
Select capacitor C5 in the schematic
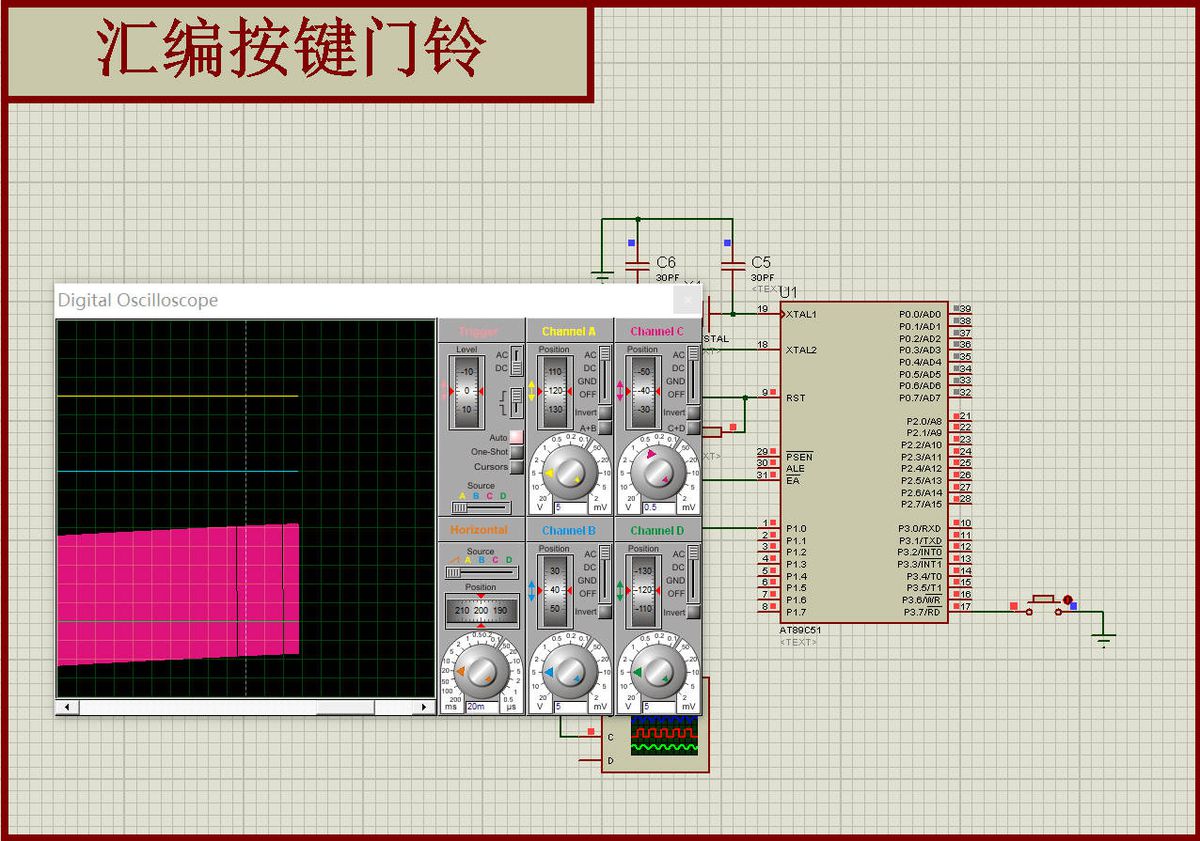point(733,266)
